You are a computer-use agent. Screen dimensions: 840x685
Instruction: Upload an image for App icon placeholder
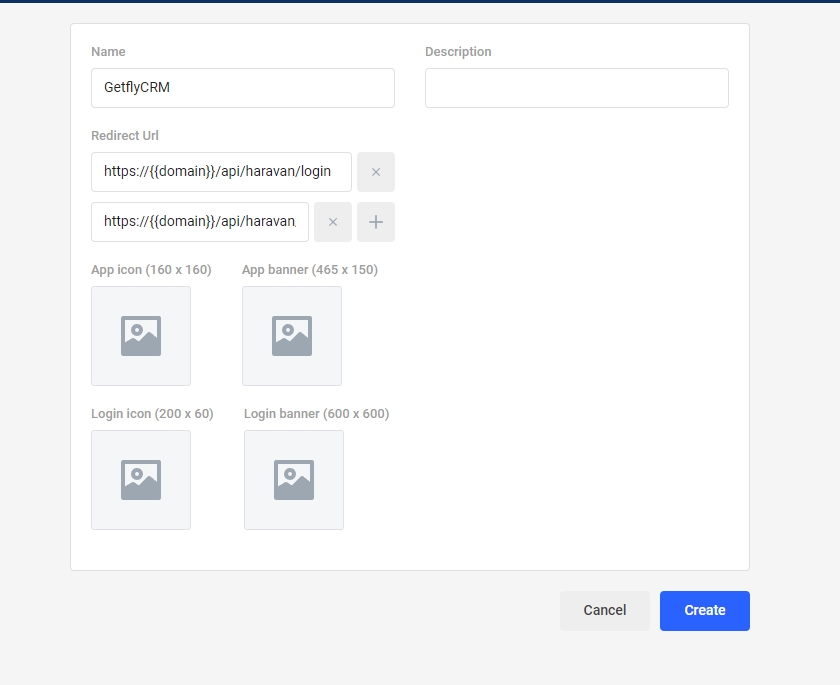coord(141,336)
